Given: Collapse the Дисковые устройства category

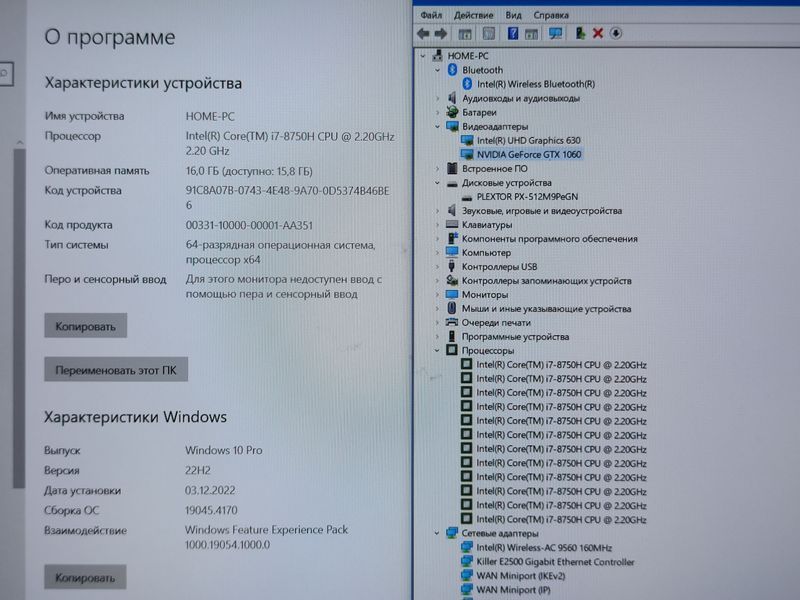Looking at the screenshot, I should pyautogui.click(x=437, y=183).
